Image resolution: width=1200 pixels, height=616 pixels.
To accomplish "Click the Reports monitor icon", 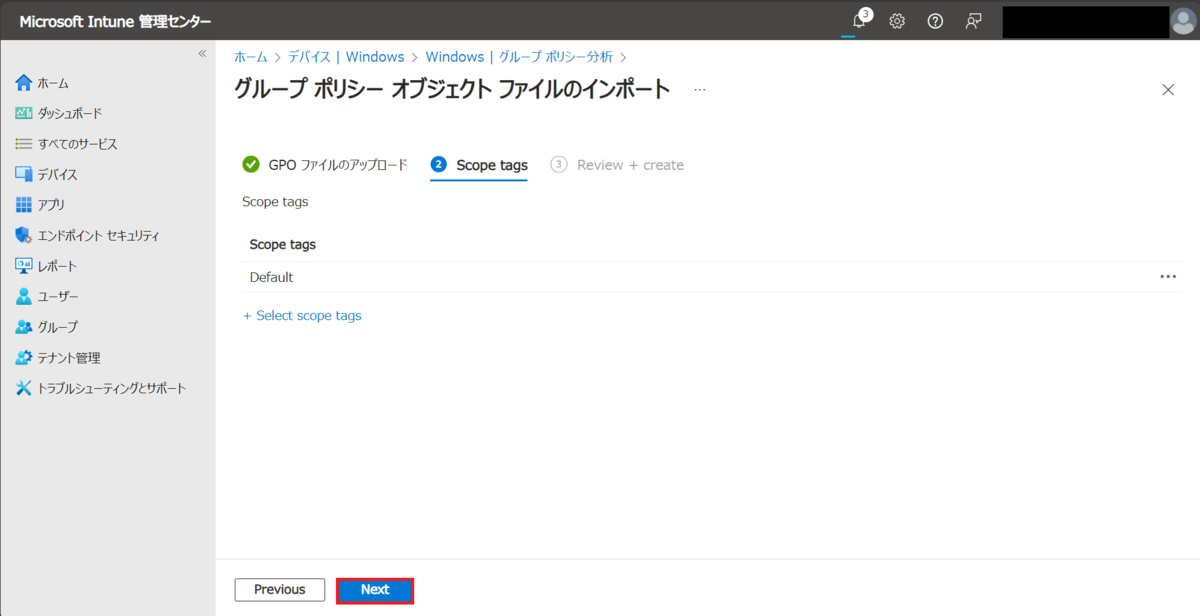I will (x=24, y=266).
